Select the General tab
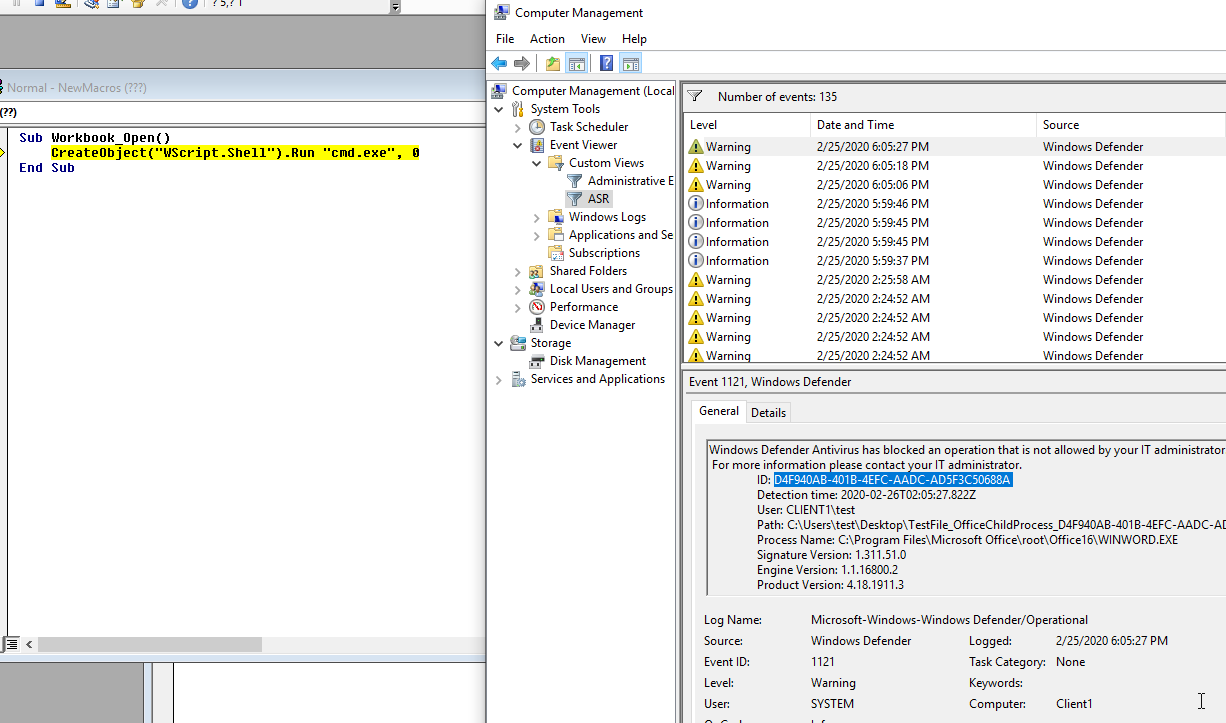The width and height of the screenshot is (1226, 723). tap(718, 411)
